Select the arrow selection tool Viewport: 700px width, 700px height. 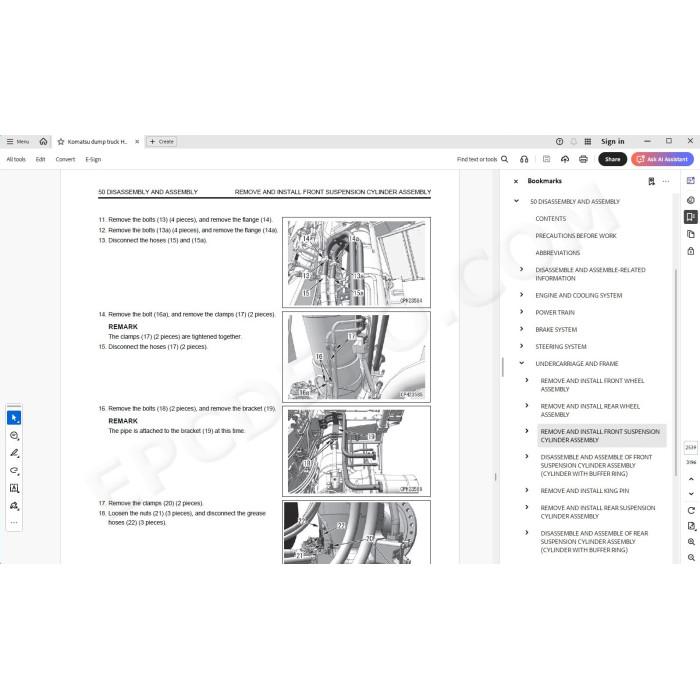click(x=14, y=418)
